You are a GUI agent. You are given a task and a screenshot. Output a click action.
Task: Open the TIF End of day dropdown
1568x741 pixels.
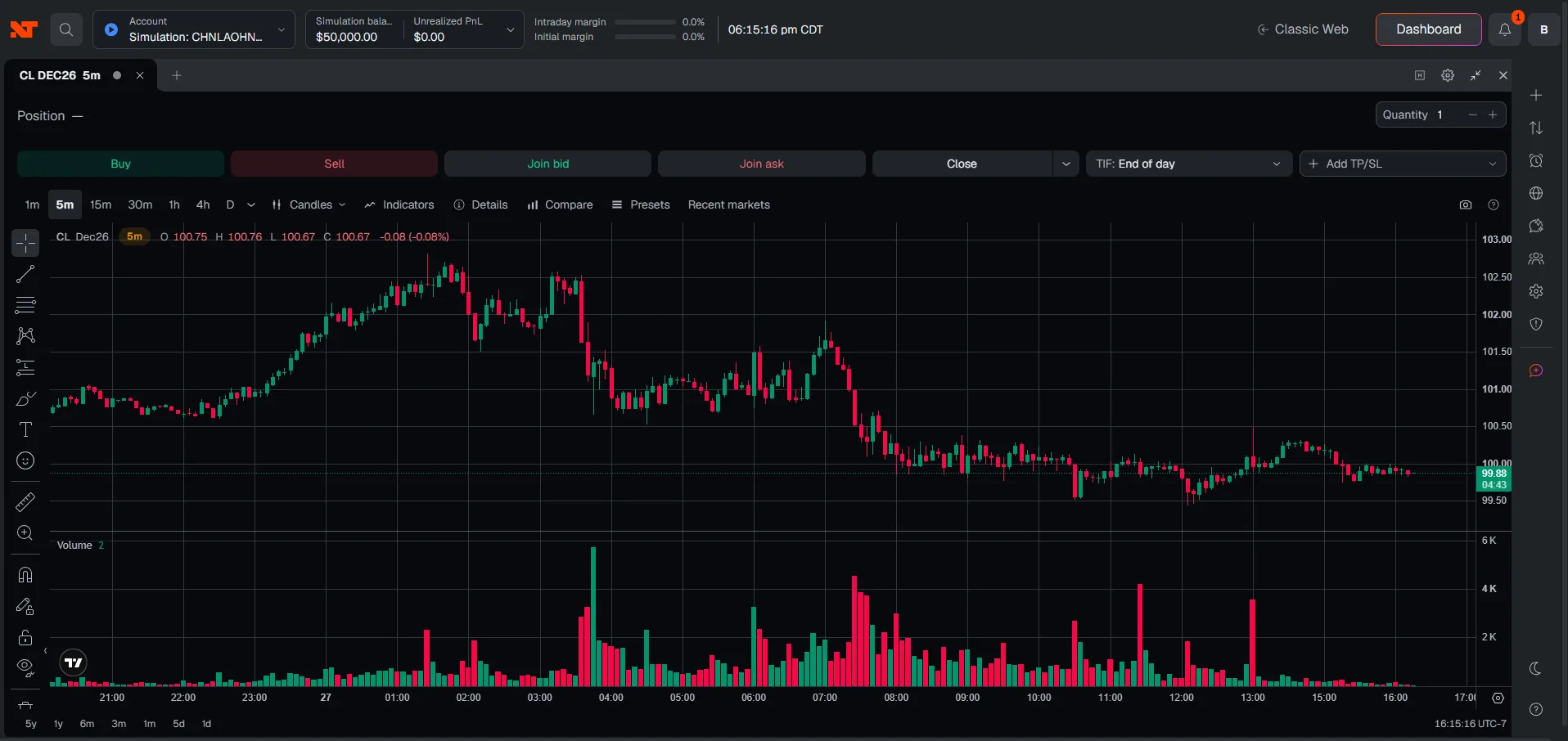pyautogui.click(x=1189, y=164)
